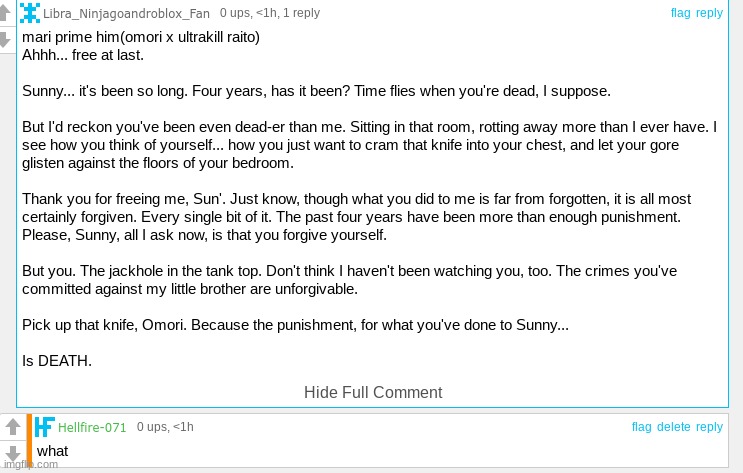Click the "what" reply text
This screenshot has height=473, width=743.
(52, 451)
